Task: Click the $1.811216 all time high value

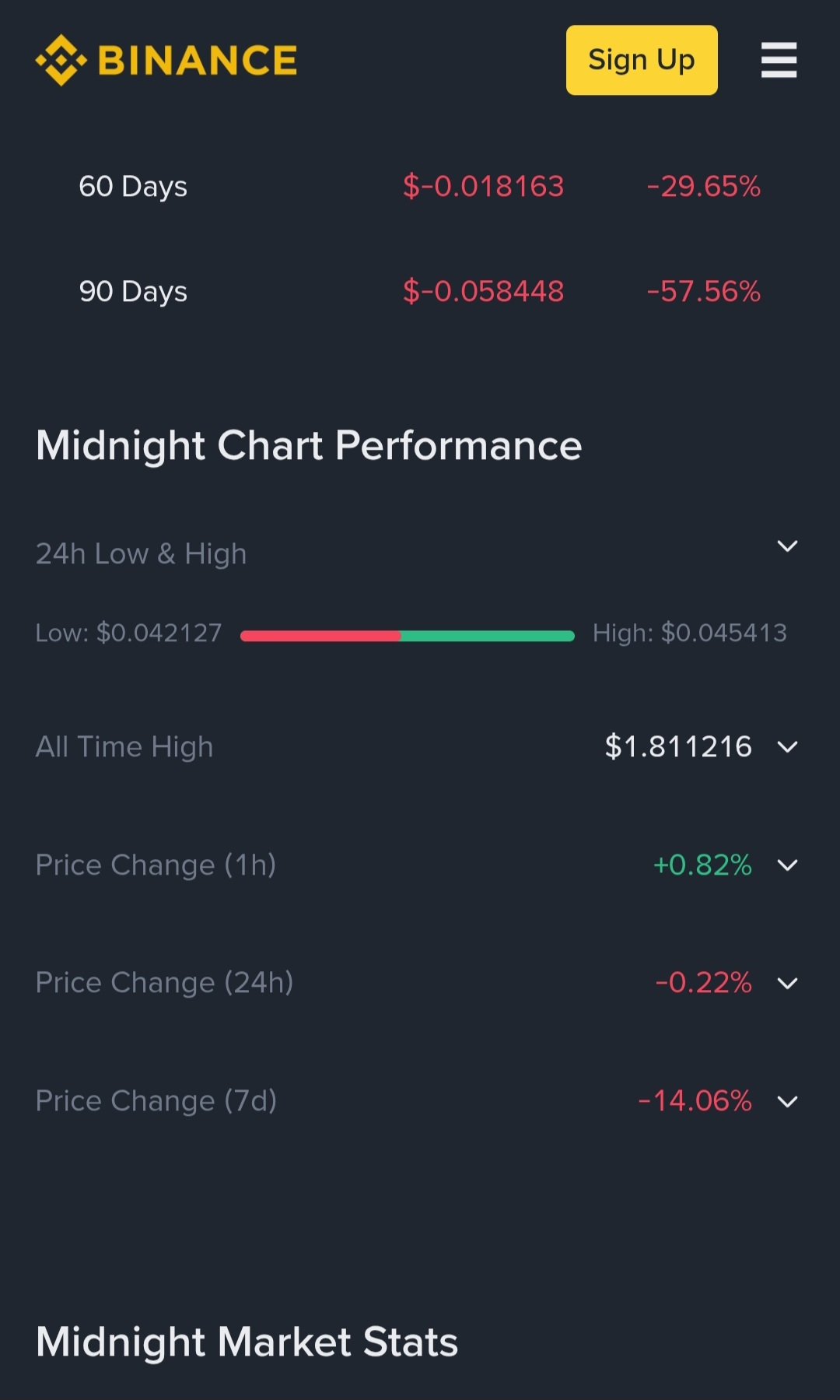Action: (678, 747)
